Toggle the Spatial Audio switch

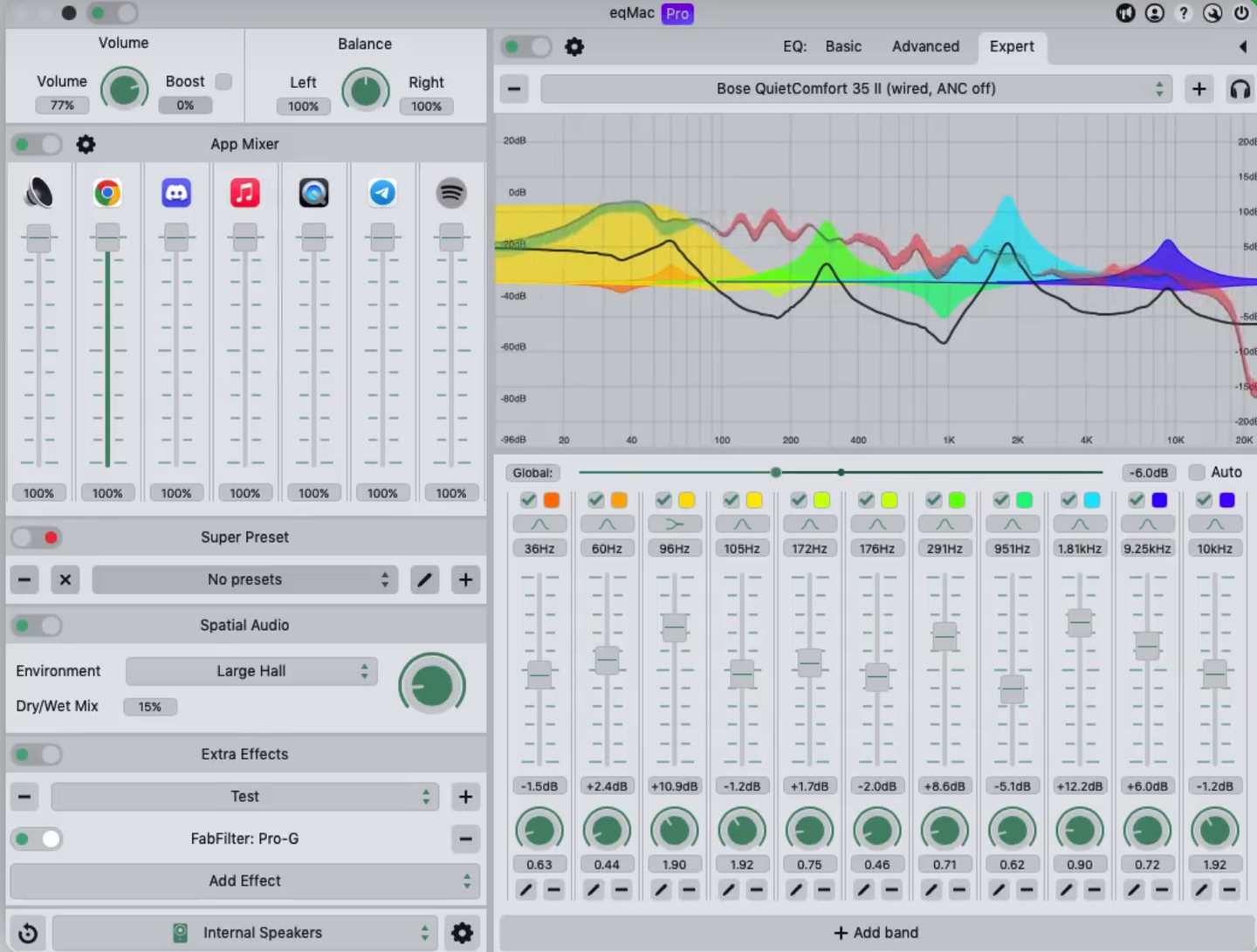(37, 626)
